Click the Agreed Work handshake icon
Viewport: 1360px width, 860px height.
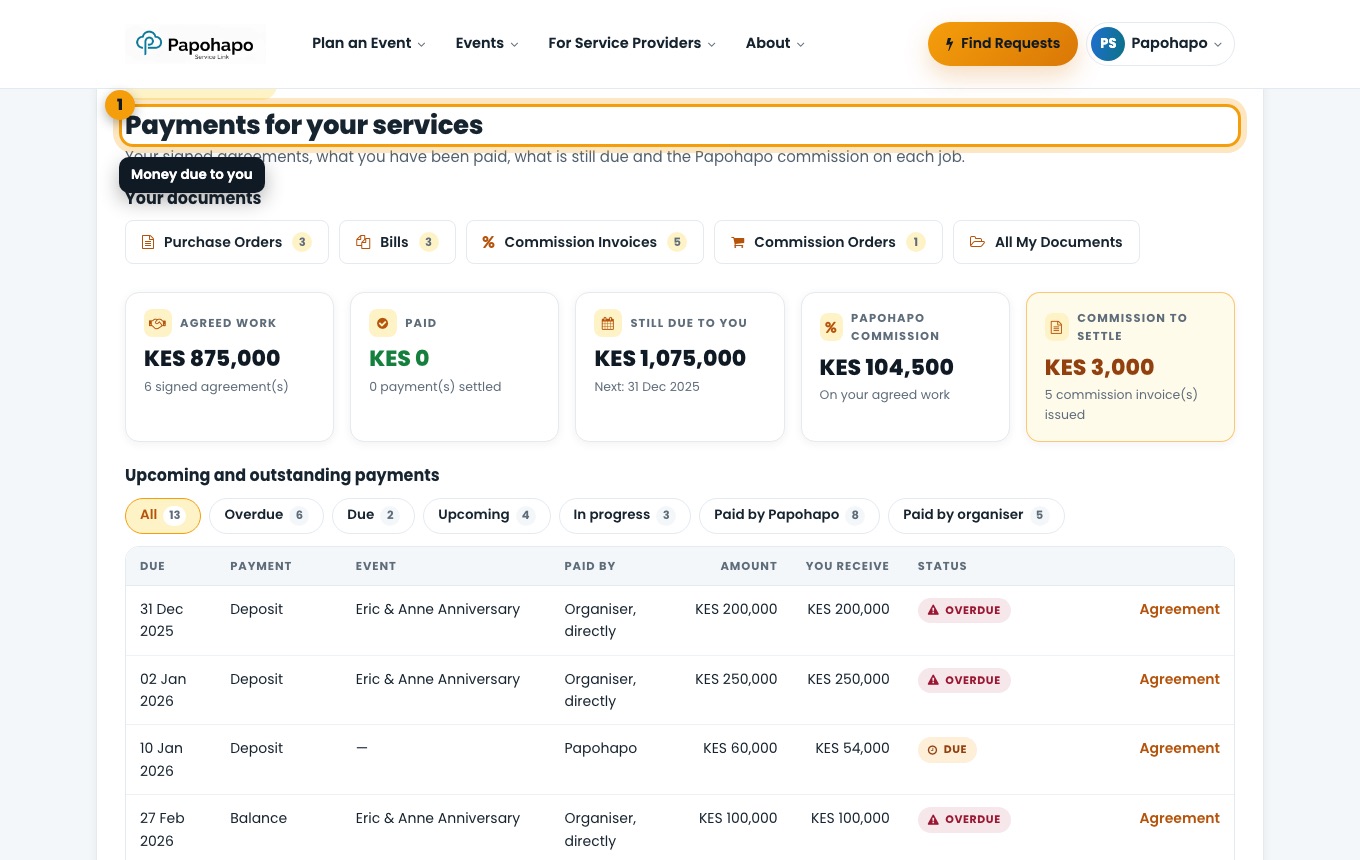pyautogui.click(x=158, y=323)
